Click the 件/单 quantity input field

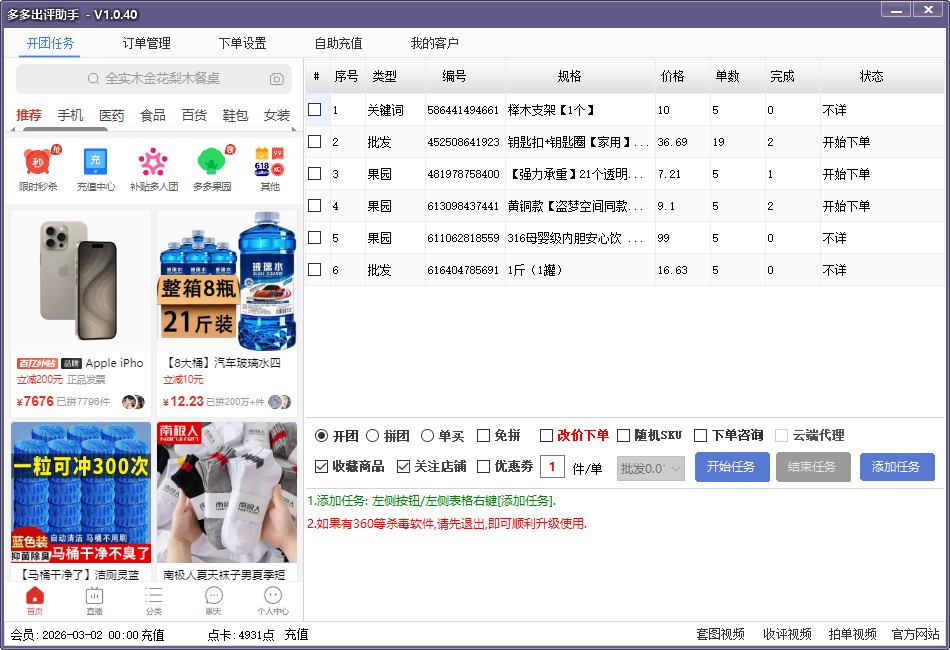552,467
